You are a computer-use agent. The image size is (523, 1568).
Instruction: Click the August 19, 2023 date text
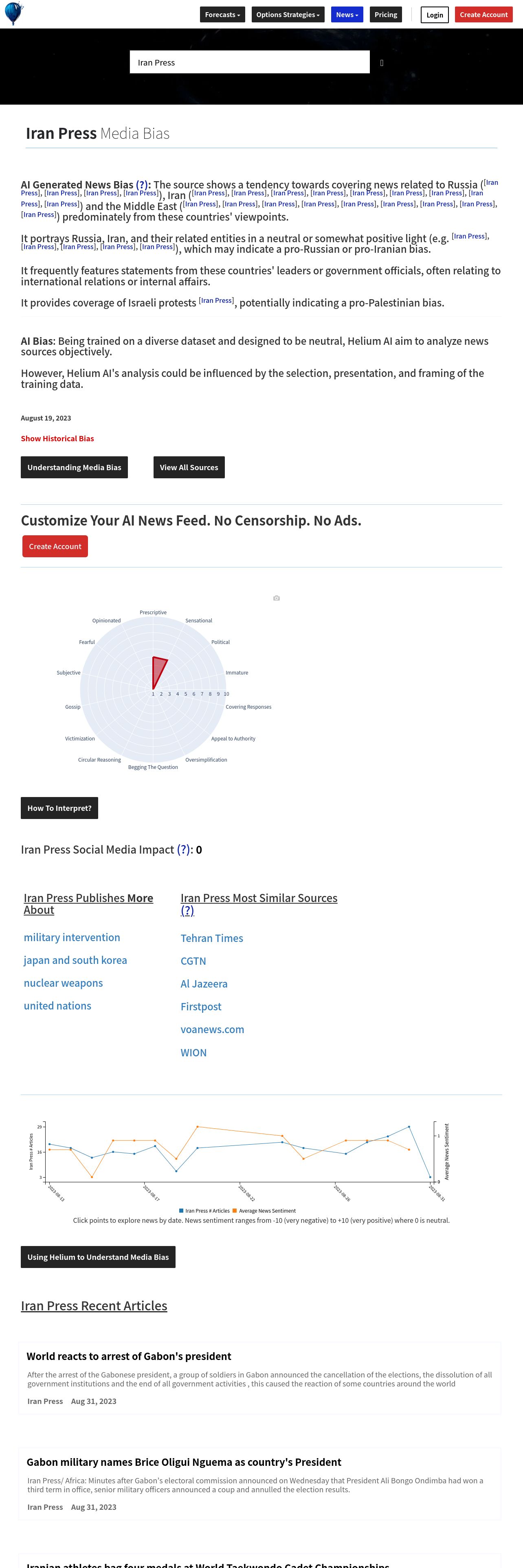46,418
